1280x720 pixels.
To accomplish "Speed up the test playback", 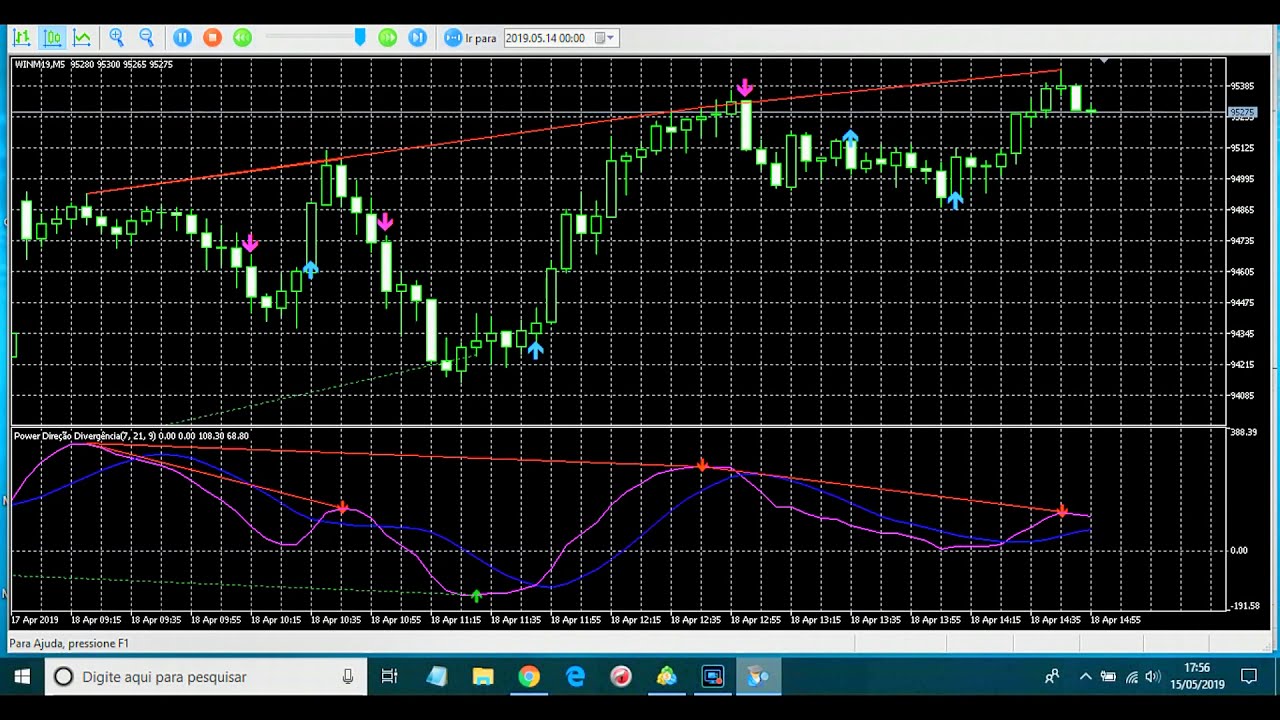I will pyautogui.click(x=388, y=38).
